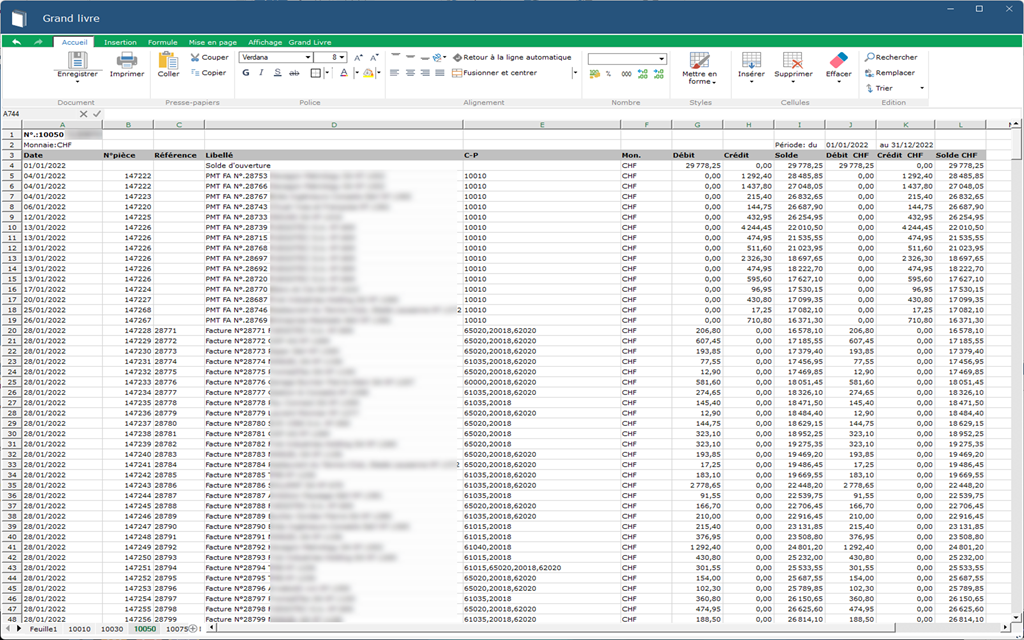The image size is (1024, 640).
Task: Align text to top of cell
Action: (395, 56)
